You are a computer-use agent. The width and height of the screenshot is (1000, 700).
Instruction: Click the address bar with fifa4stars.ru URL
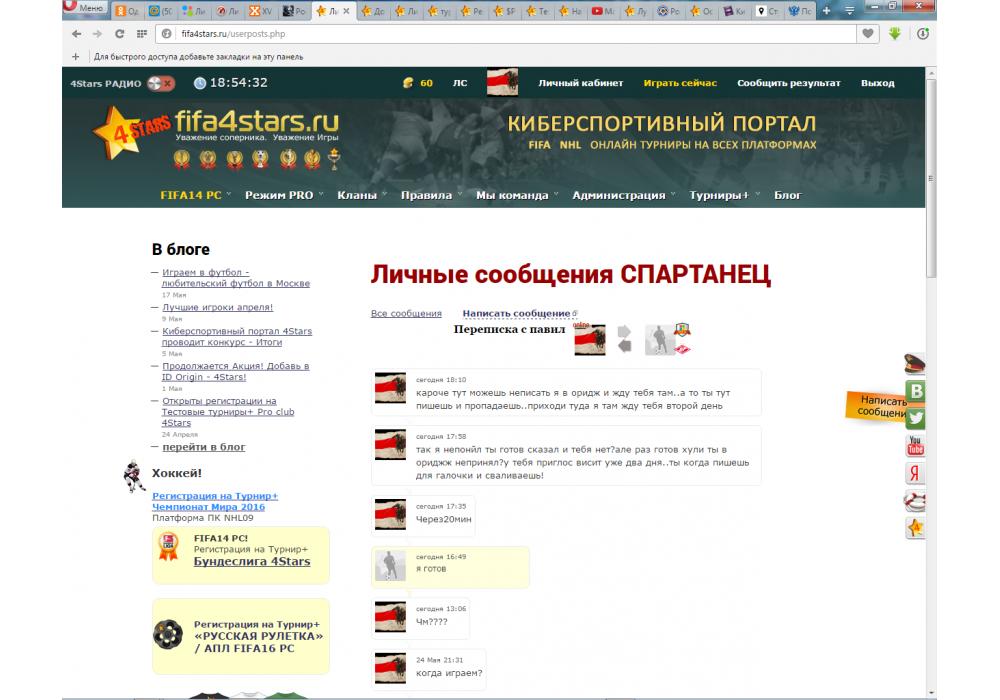coord(505,34)
